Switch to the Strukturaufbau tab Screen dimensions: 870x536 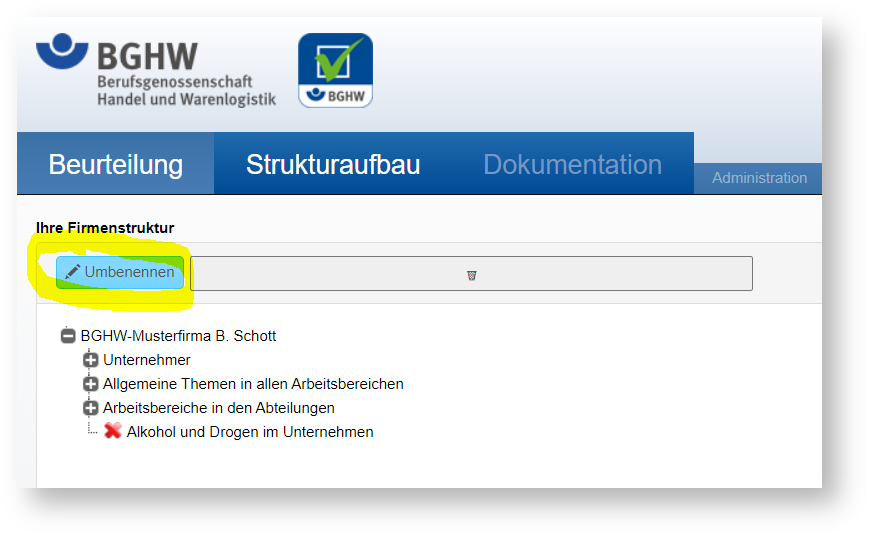pyautogui.click(x=333, y=164)
